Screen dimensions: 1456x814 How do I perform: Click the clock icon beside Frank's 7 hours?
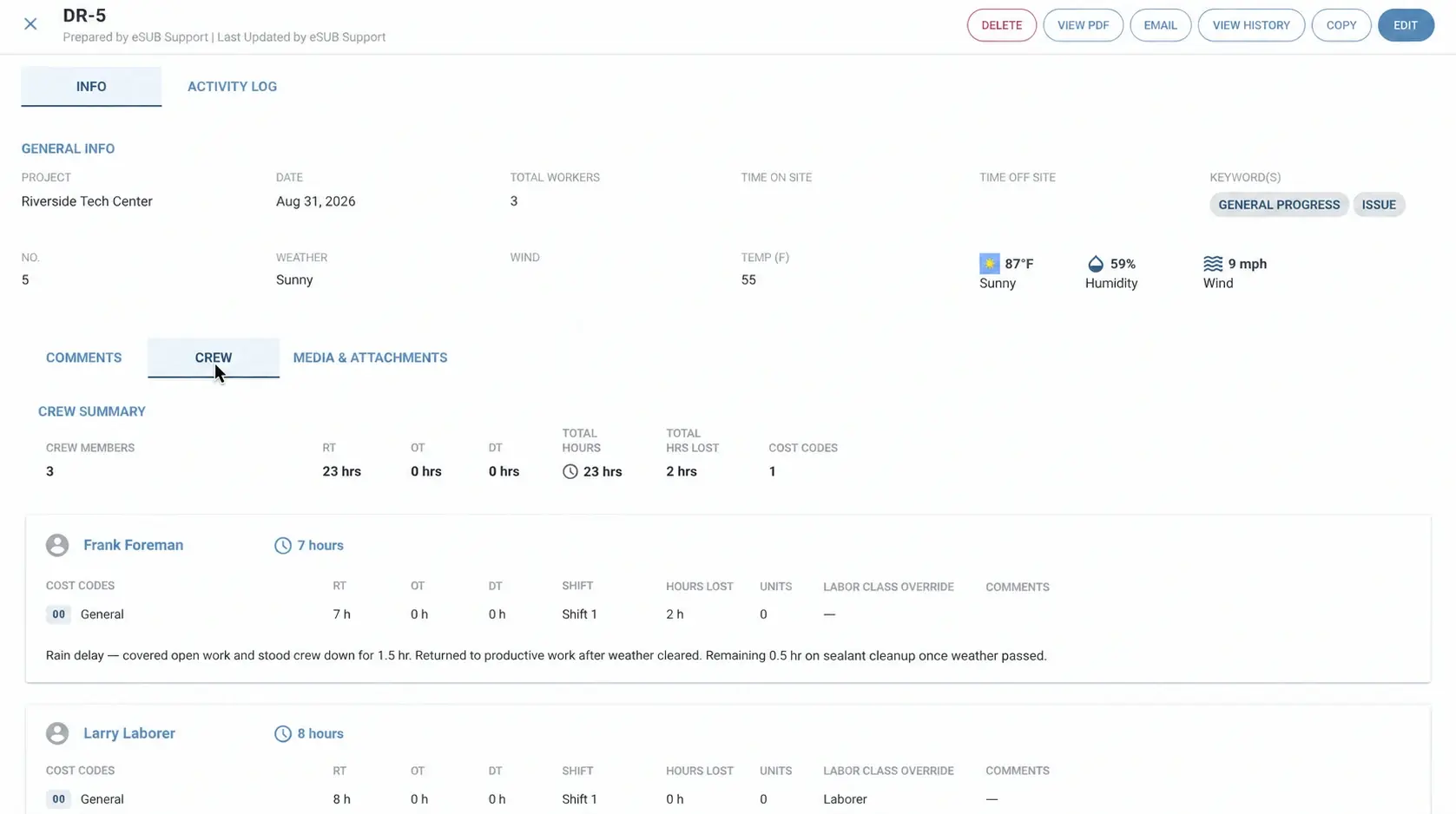pos(283,545)
